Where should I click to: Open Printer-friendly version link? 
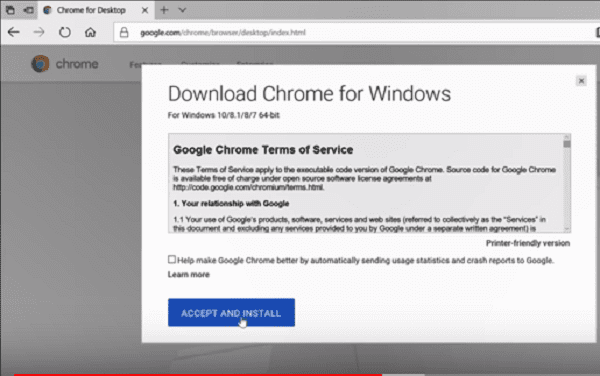click(528, 243)
